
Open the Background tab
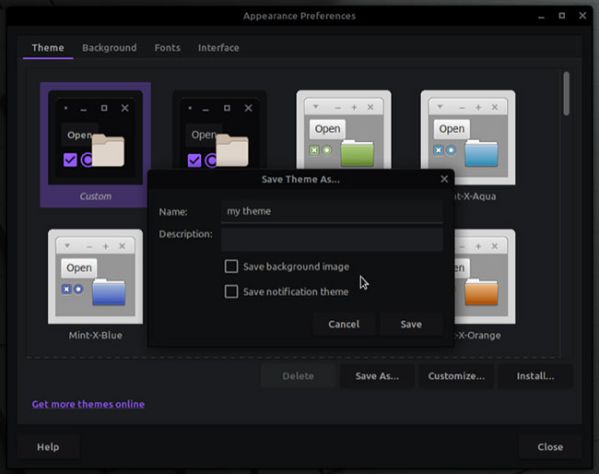(109, 48)
